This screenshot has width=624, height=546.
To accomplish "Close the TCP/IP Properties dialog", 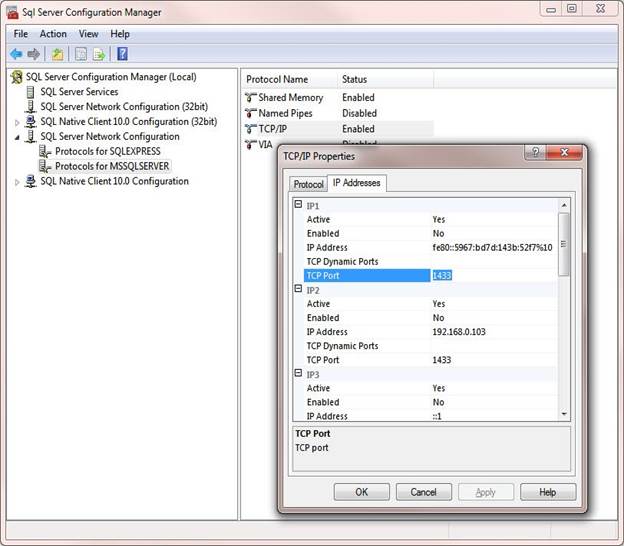I will [x=564, y=152].
